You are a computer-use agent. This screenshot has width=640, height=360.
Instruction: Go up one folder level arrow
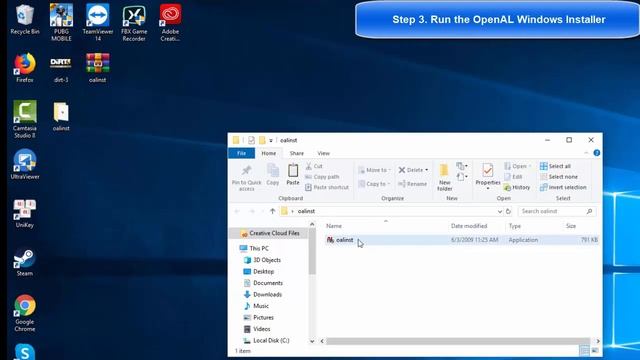(x=273, y=211)
